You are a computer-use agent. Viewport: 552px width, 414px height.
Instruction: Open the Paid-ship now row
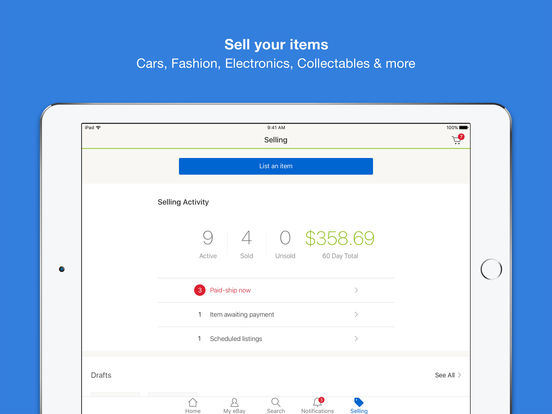tap(276, 290)
